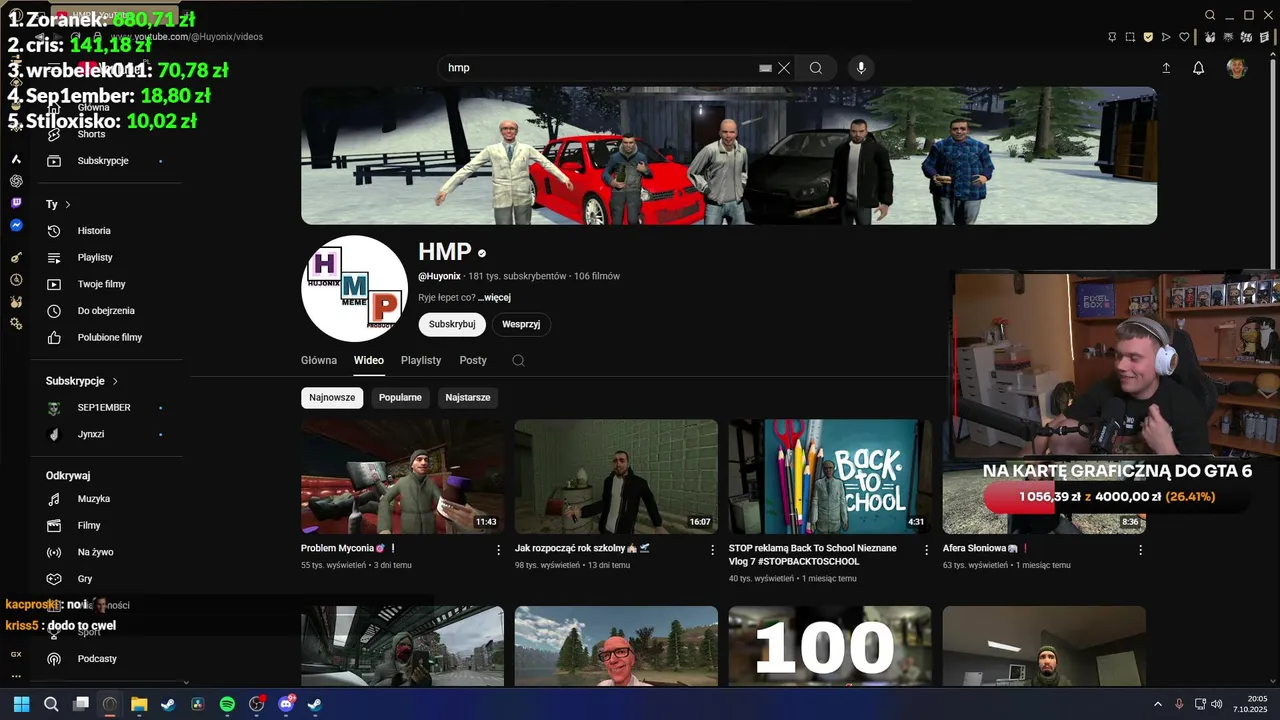Start voice search with the microphone icon
This screenshot has width=1280, height=720.
point(861,68)
